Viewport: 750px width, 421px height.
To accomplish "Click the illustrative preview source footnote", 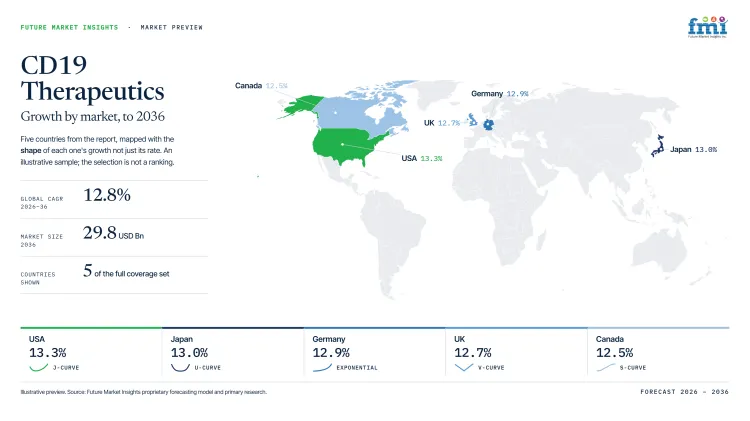I will tap(143, 392).
